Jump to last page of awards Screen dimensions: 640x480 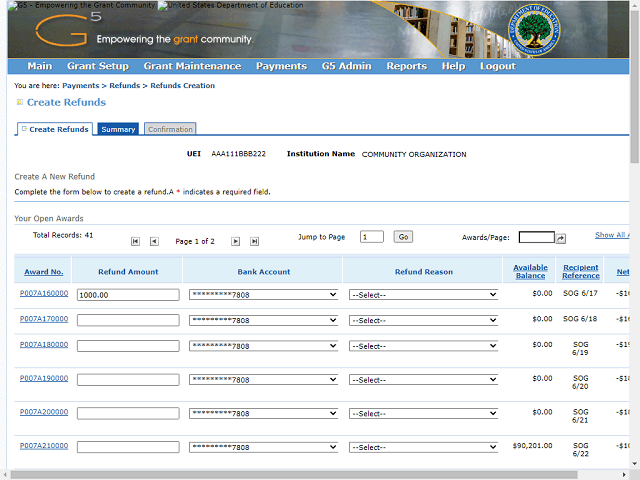point(254,241)
